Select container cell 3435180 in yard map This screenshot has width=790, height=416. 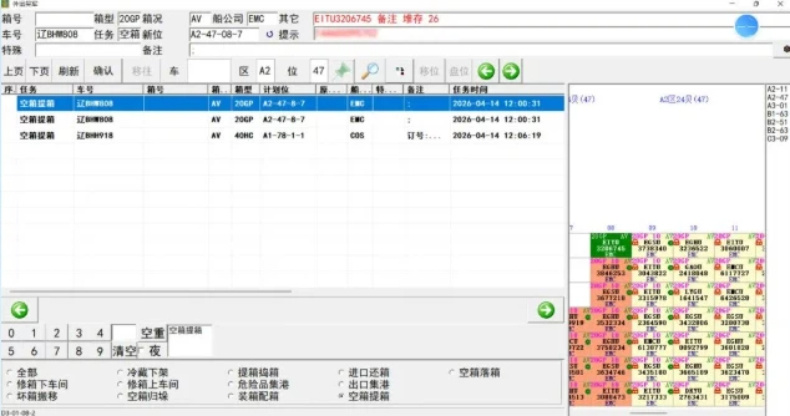coord(652,369)
